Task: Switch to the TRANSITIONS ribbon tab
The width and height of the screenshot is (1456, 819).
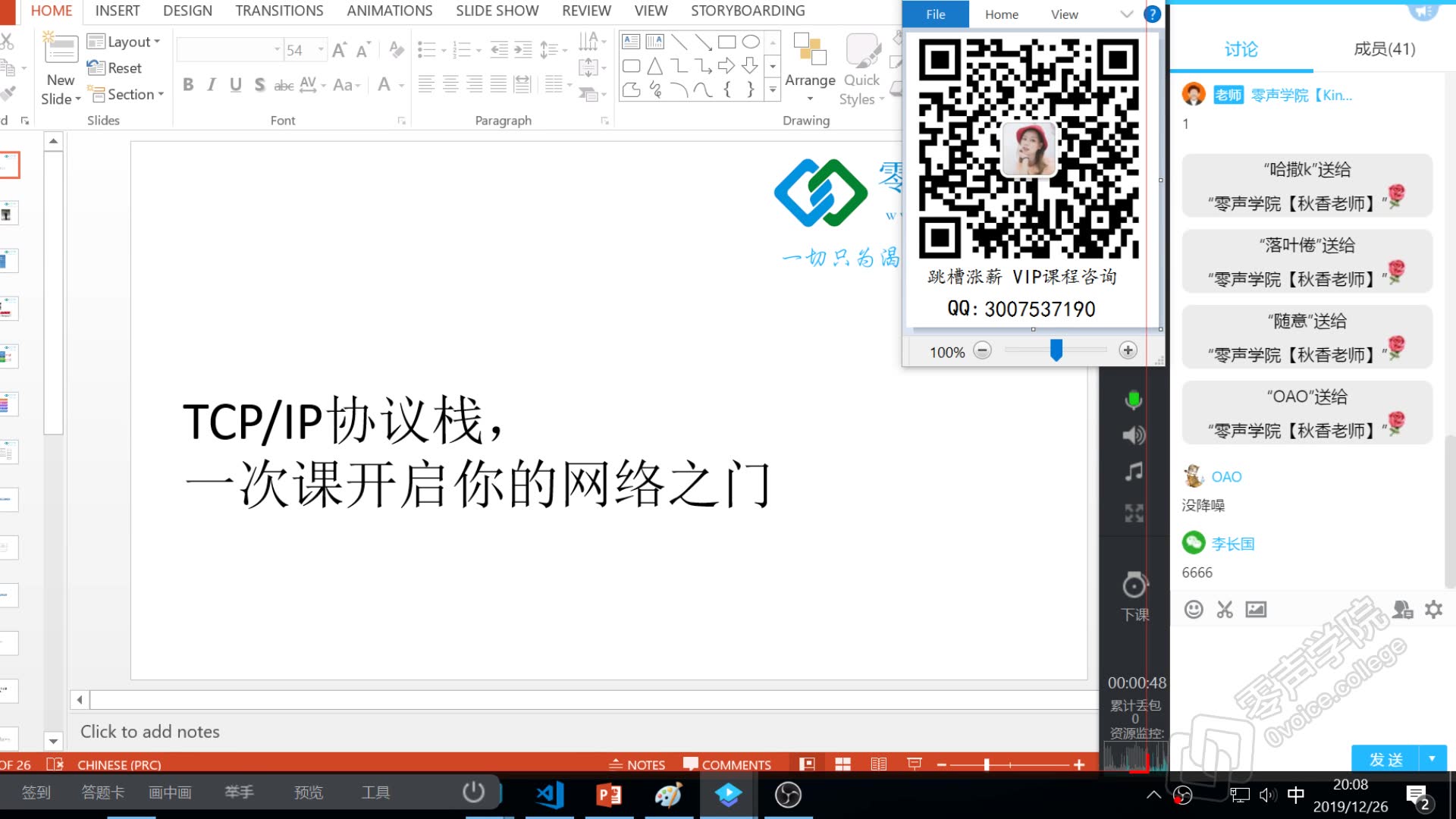Action: pos(279,11)
